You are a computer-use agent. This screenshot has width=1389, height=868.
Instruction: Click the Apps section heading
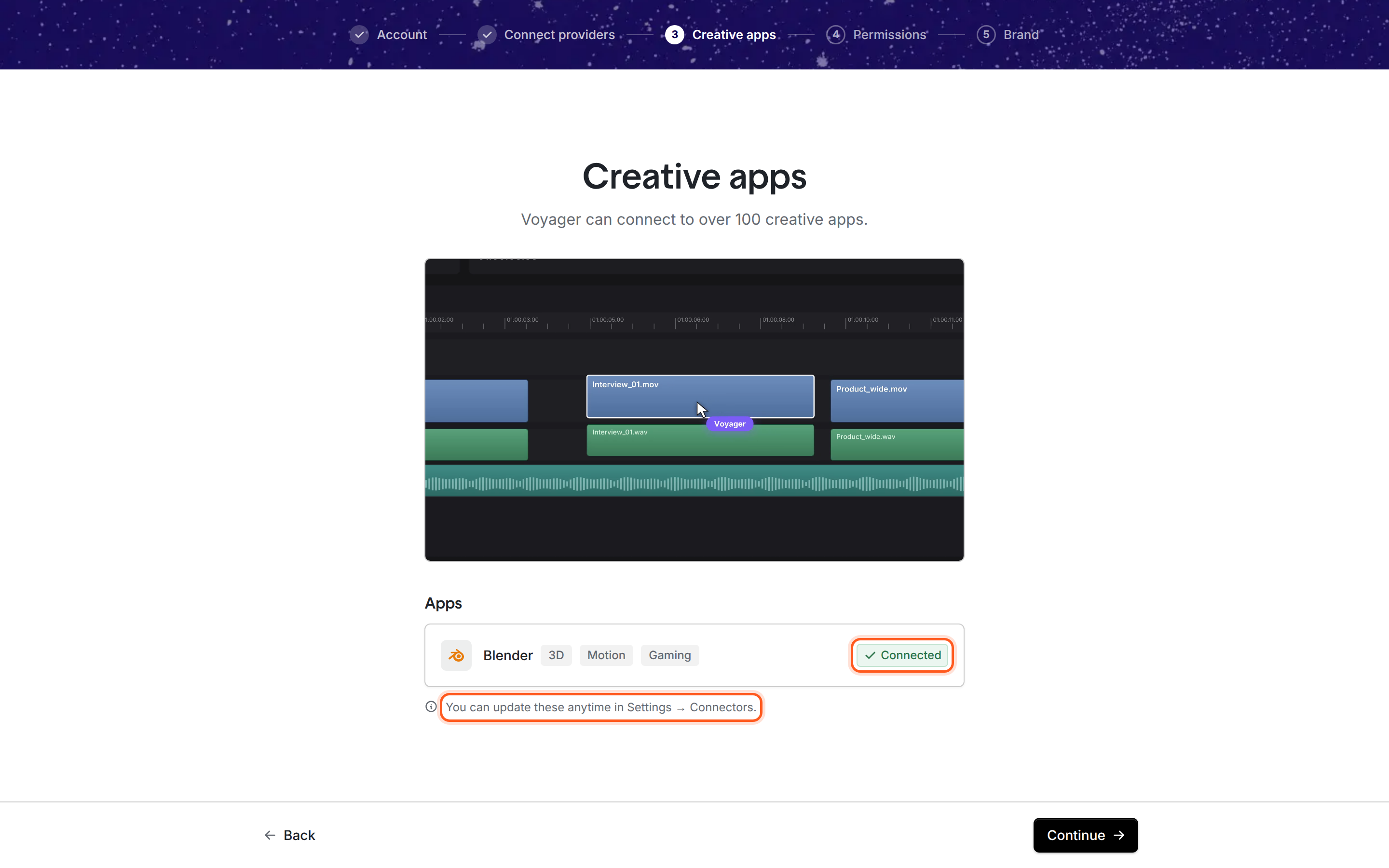coord(443,603)
